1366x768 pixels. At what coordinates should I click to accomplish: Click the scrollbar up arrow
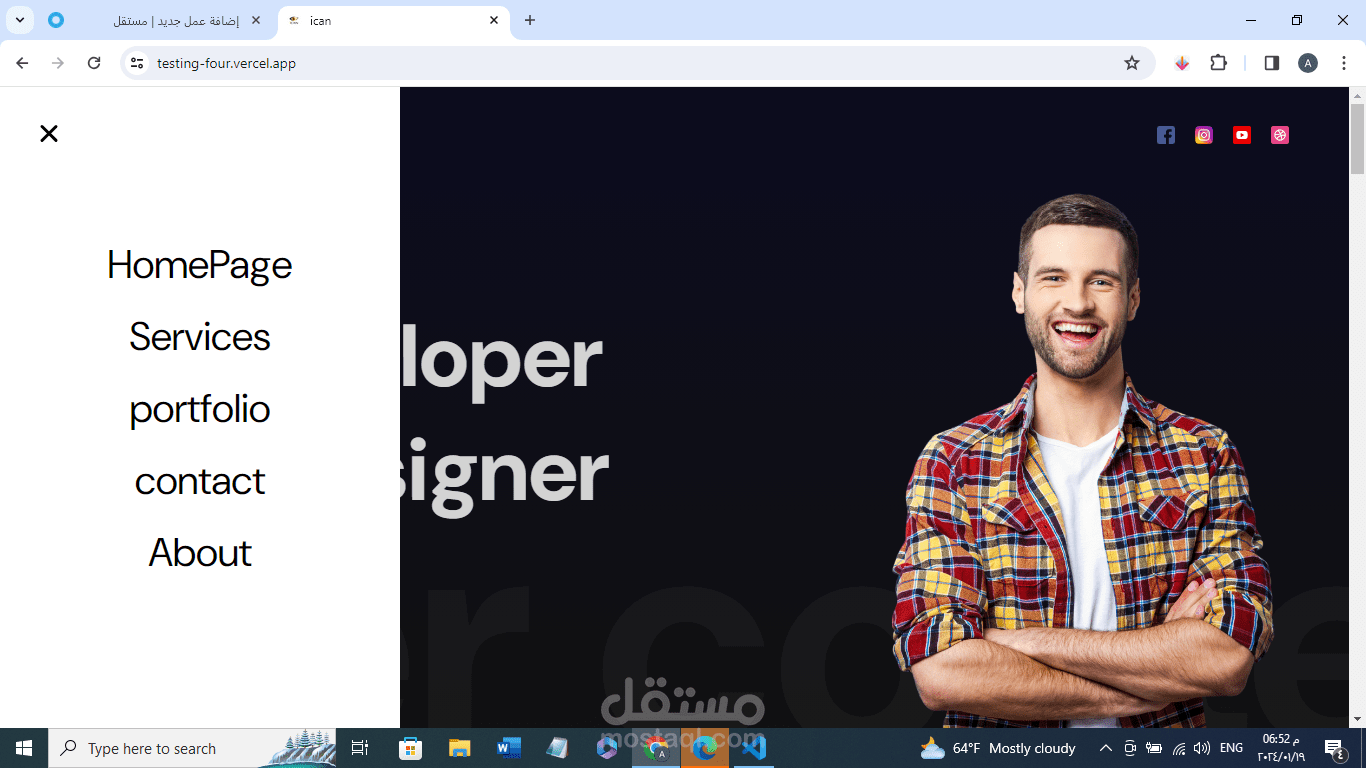tap(1357, 95)
